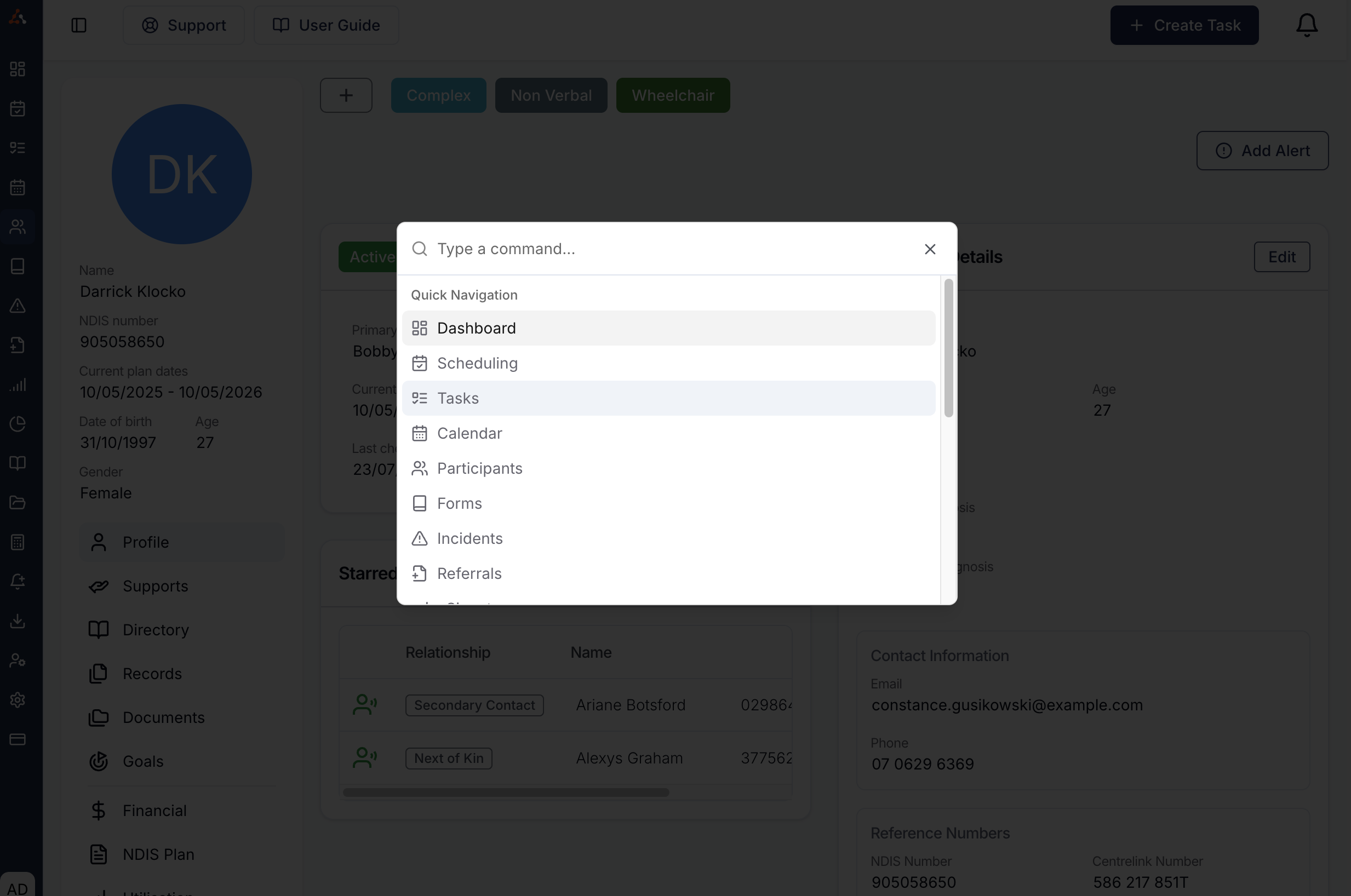Viewport: 1351px width, 896px height.
Task: Click phone number 07 0629 6369
Action: coord(923,764)
